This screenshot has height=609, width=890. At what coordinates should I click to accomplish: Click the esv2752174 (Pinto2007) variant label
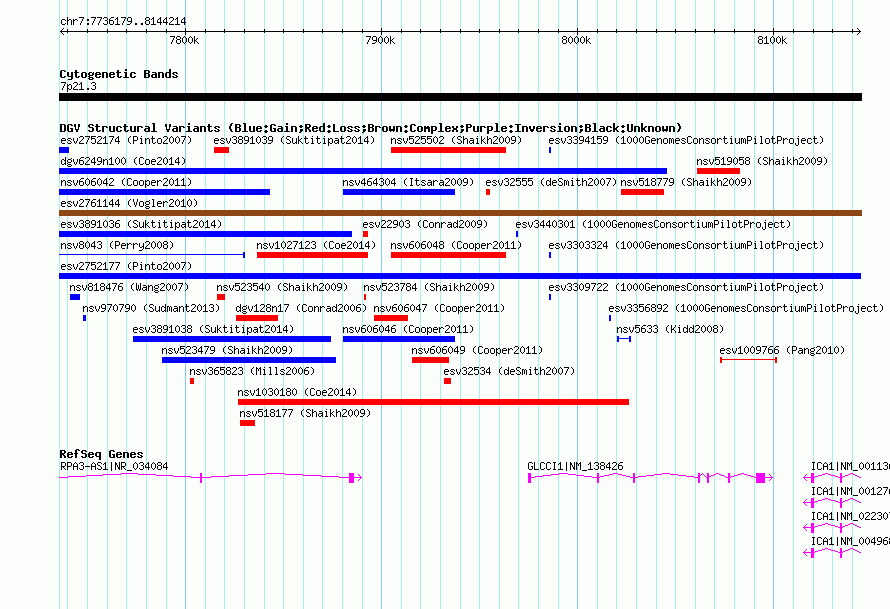[x=126, y=140]
